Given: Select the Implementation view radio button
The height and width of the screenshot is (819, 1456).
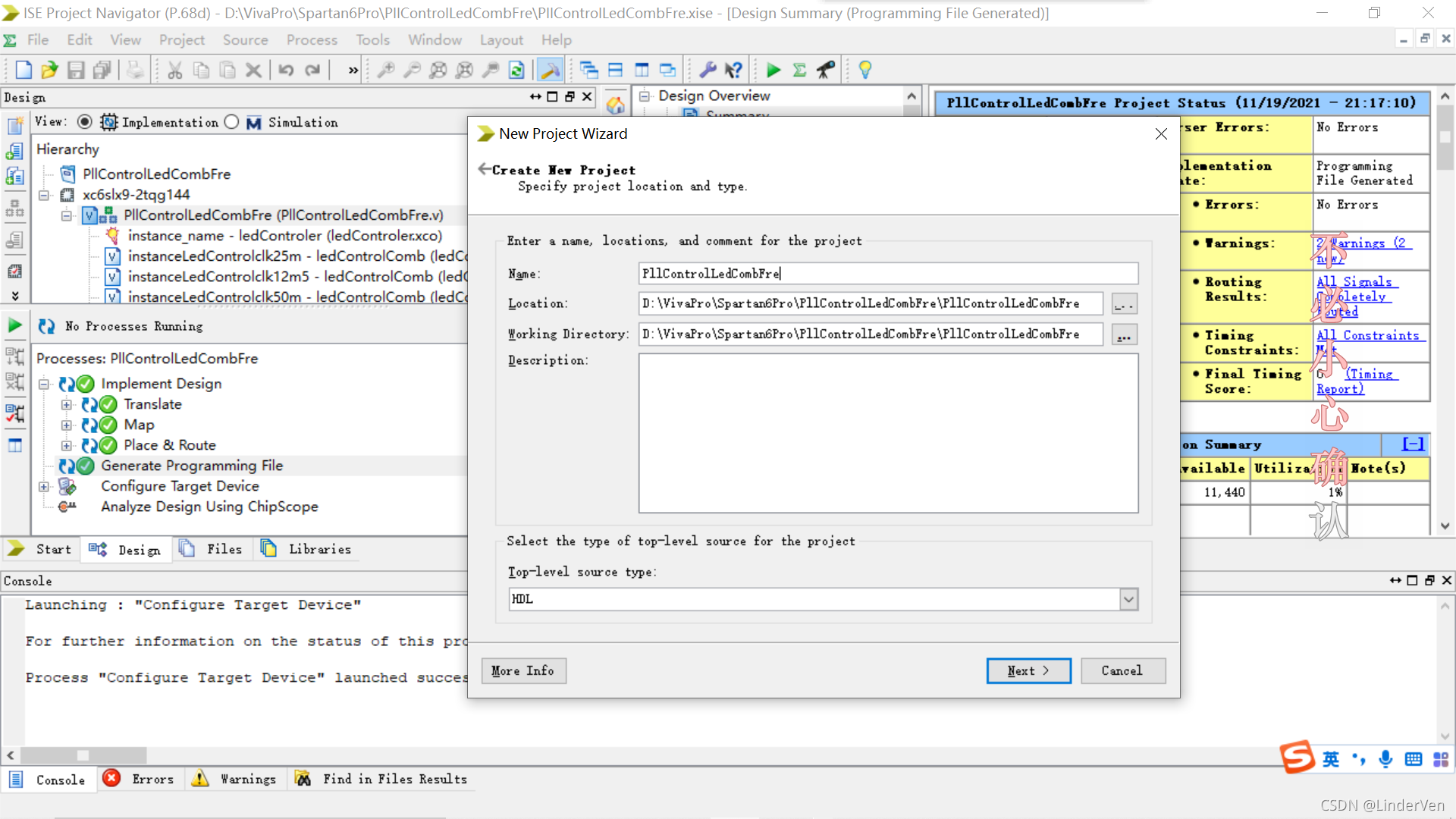Looking at the screenshot, I should click(x=85, y=122).
